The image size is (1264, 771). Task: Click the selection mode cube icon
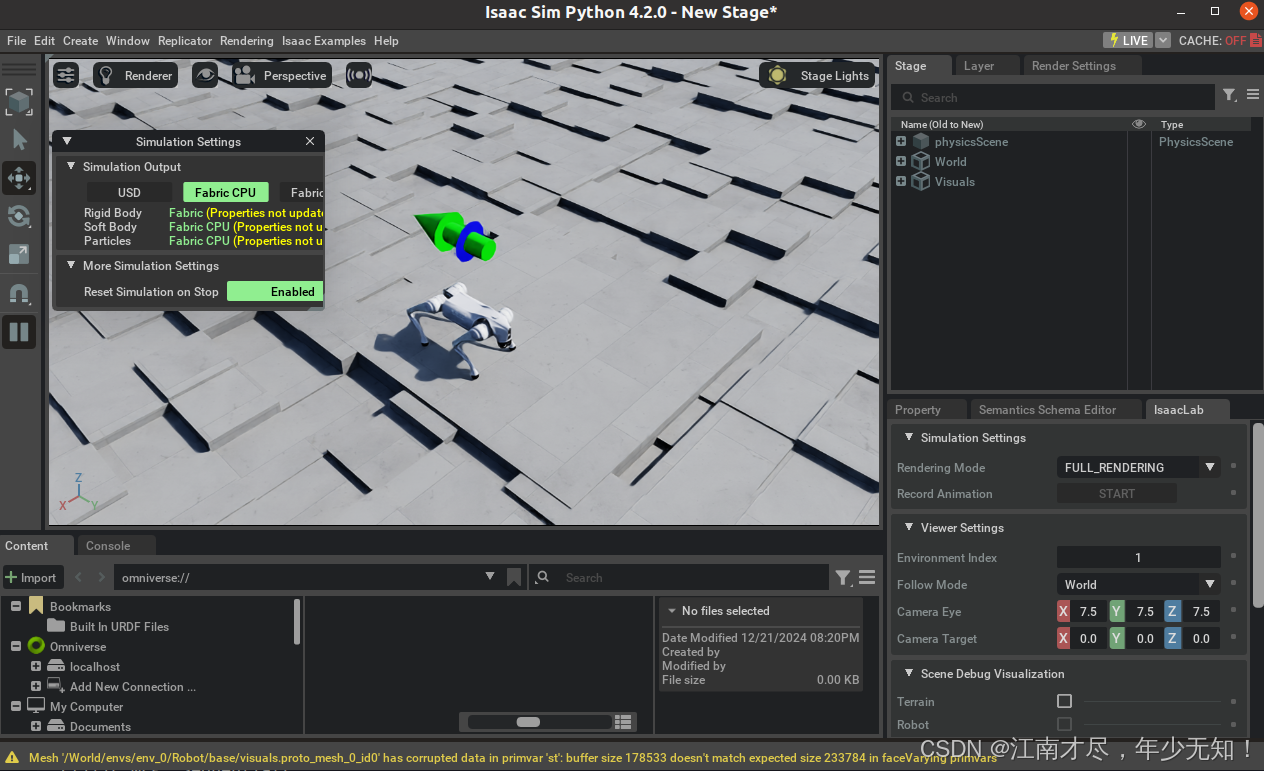pyautogui.click(x=19, y=101)
